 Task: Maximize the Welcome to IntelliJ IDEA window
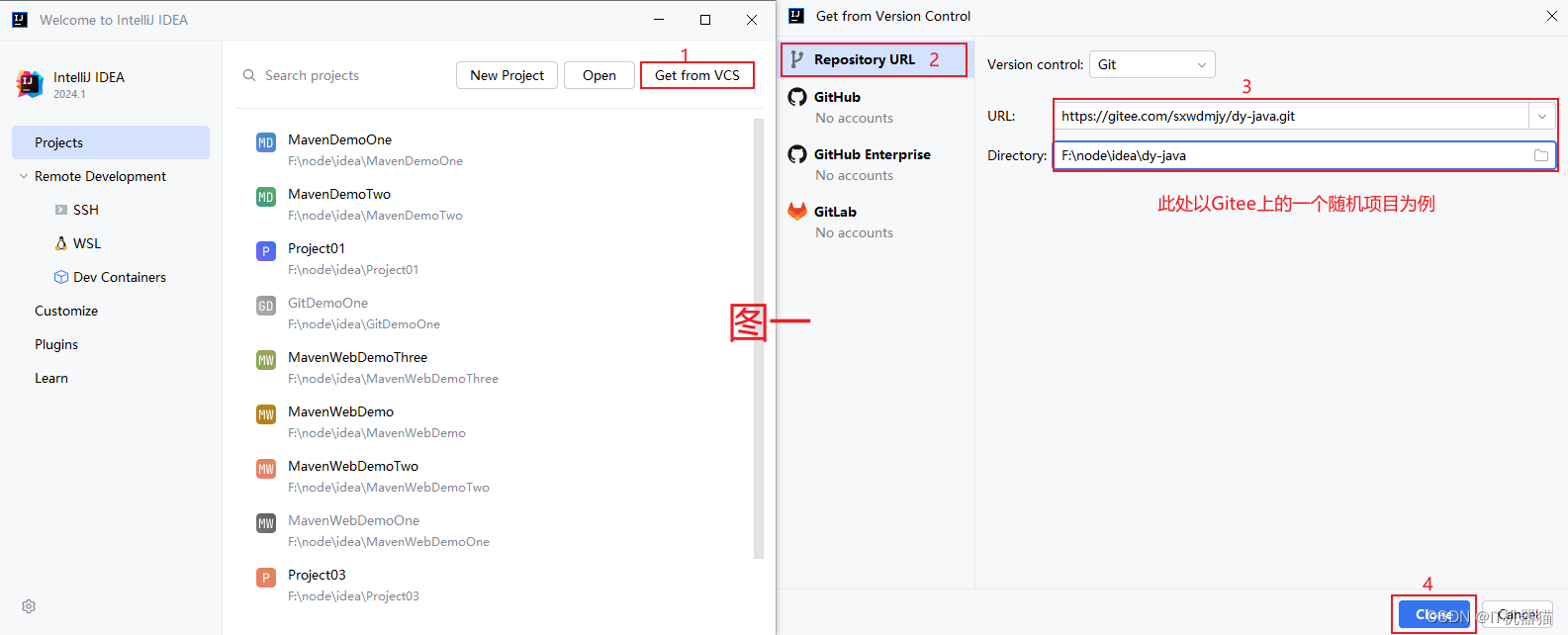coord(705,20)
